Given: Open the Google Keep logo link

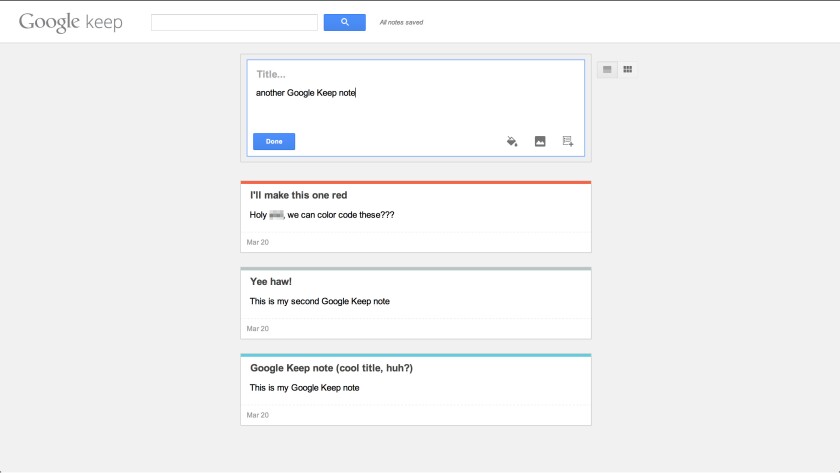Looking at the screenshot, I should (71, 22).
